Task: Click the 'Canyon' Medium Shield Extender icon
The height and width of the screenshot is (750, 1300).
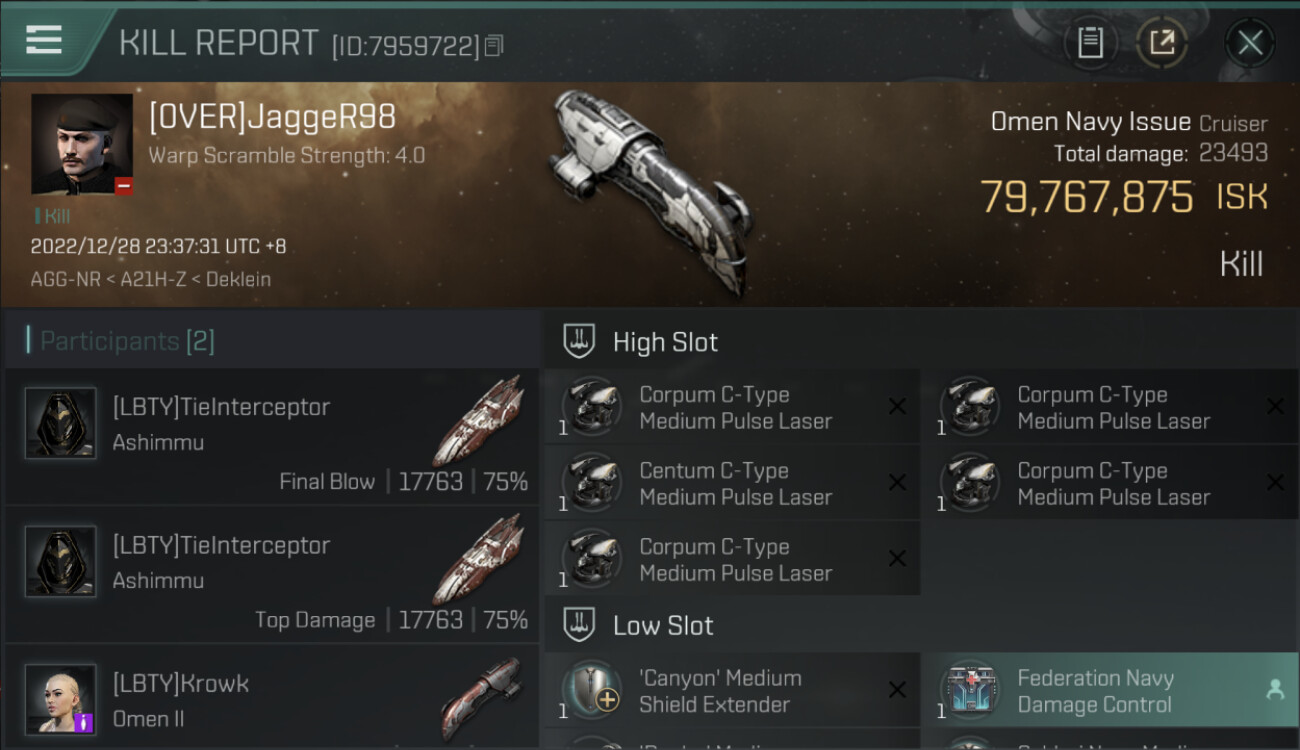Action: (x=592, y=691)
